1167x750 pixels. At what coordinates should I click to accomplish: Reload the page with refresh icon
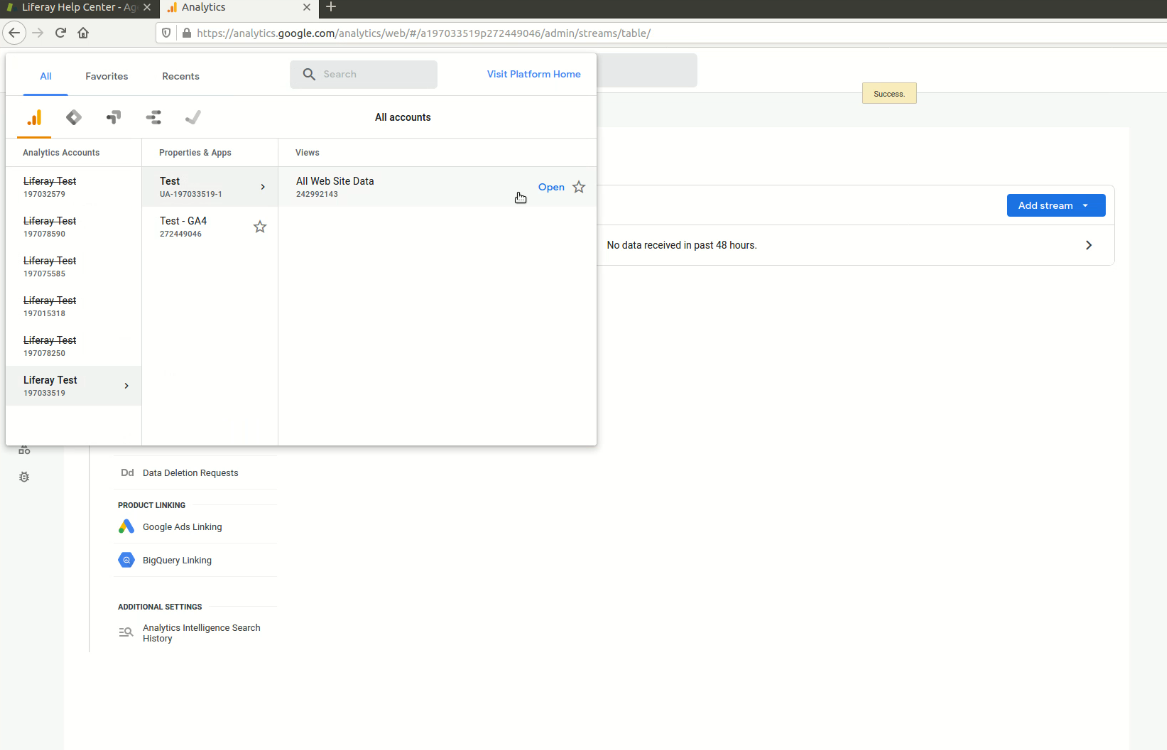coord(61,33)
